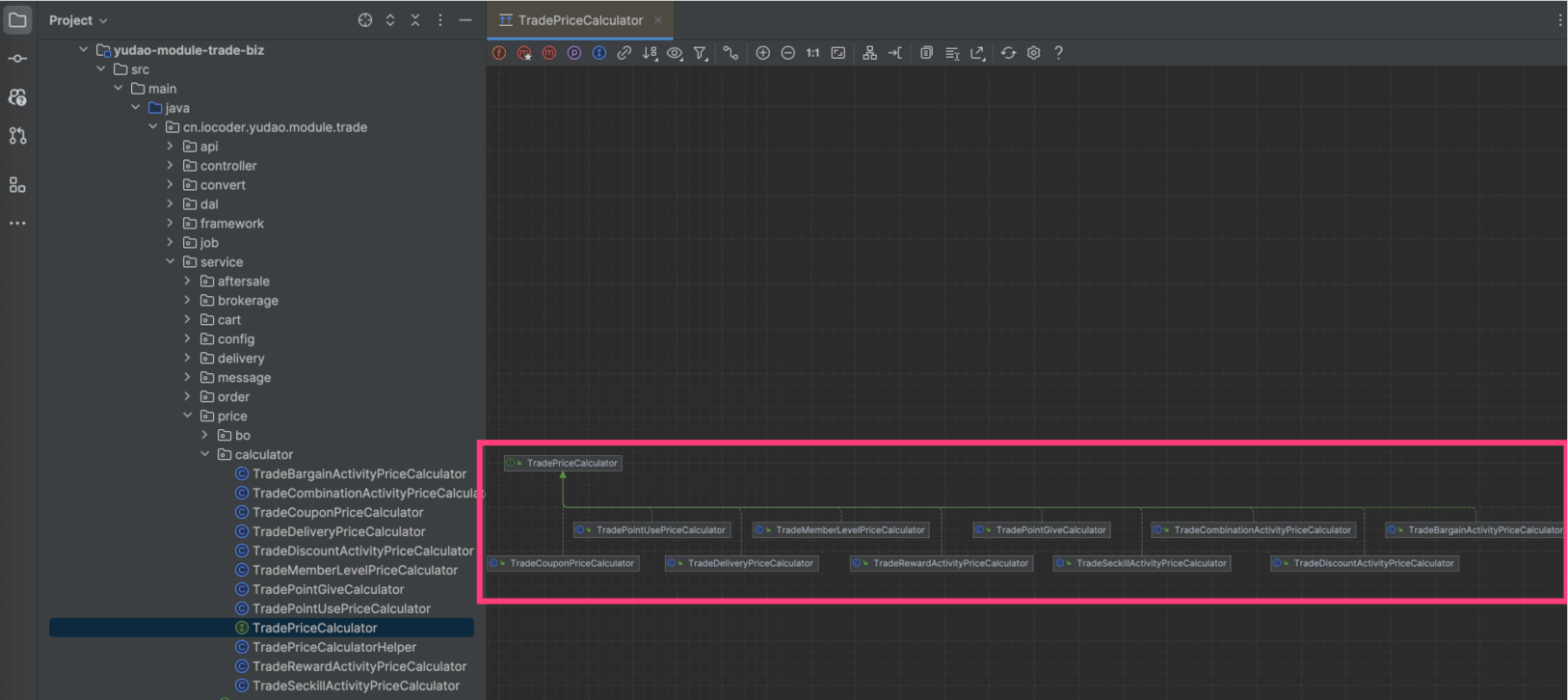The width and height of the screenshot is (1568, 700).
Task: Select TradePriceCalculatorHelper file in tree
Action: (333, 647)
